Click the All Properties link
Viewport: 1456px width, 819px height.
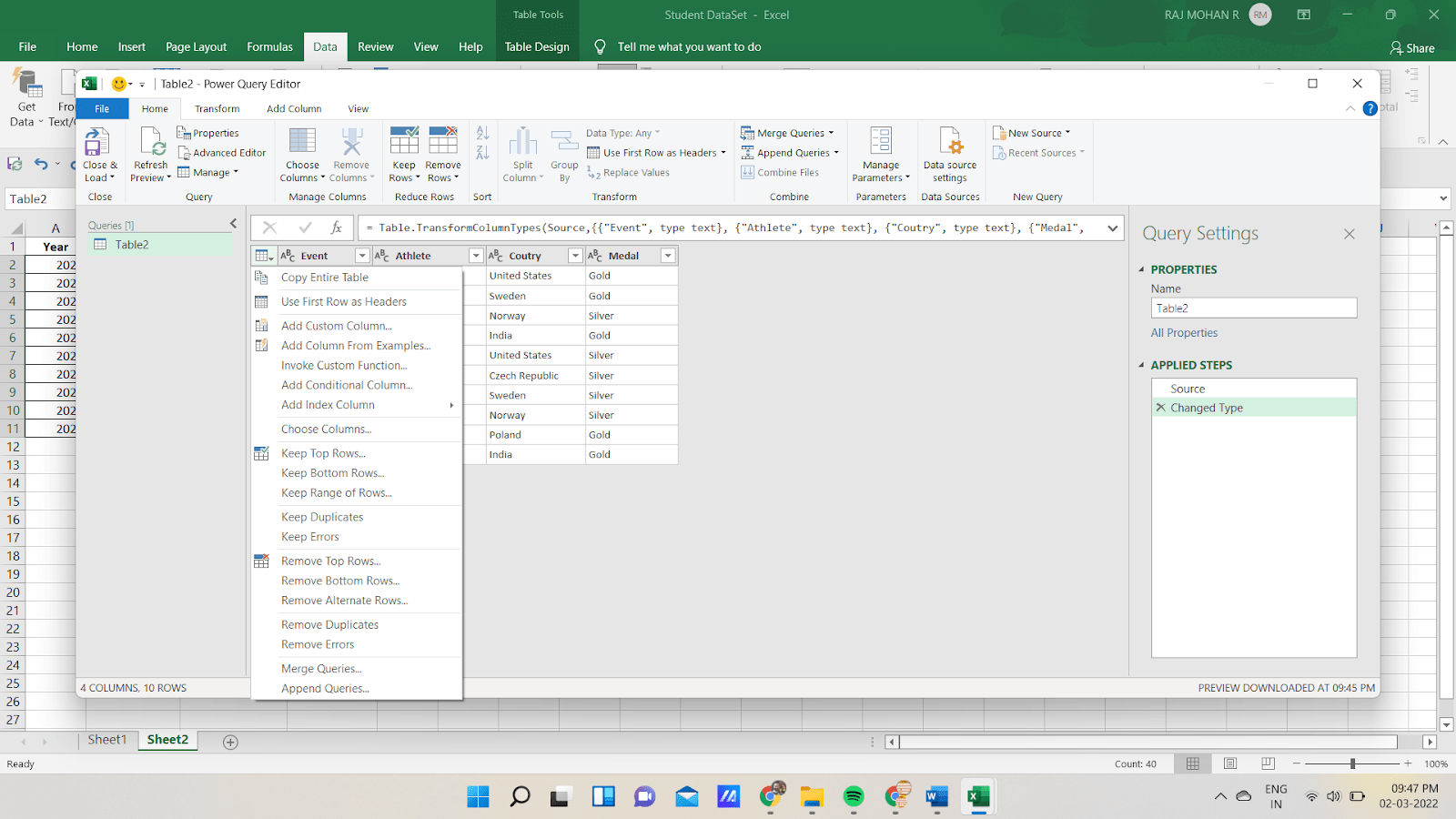pyautogui.click(x=1184, y=332)
